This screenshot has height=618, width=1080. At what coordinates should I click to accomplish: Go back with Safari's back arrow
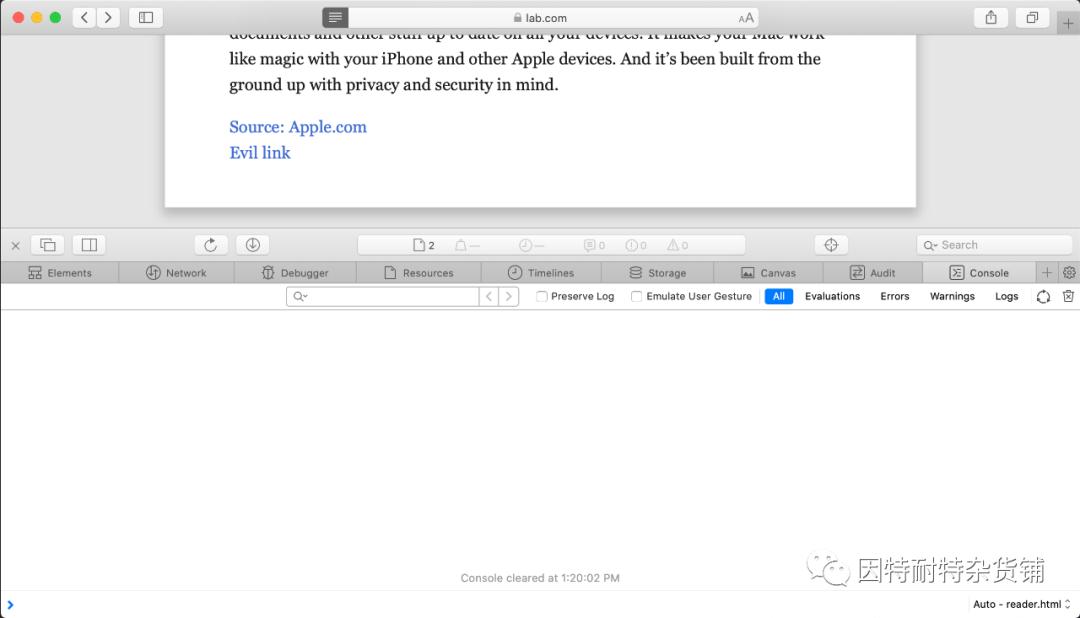[84, 17]
